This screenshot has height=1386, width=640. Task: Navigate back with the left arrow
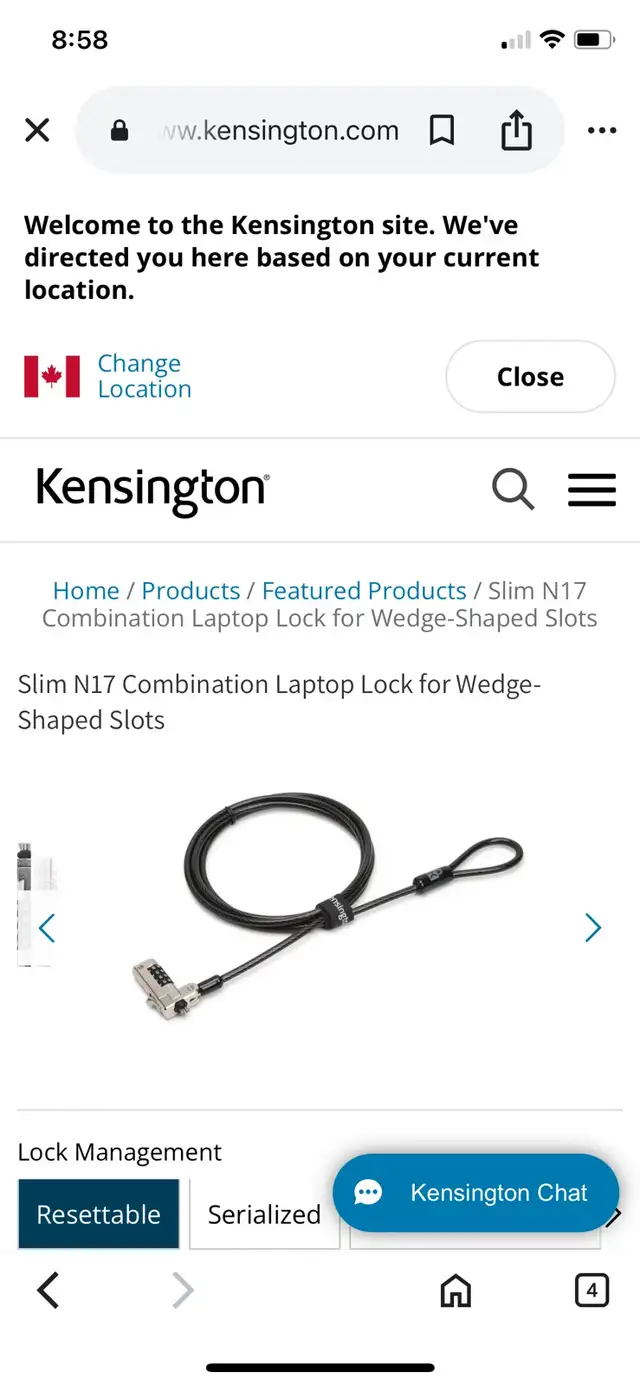tap(48, 1291)
